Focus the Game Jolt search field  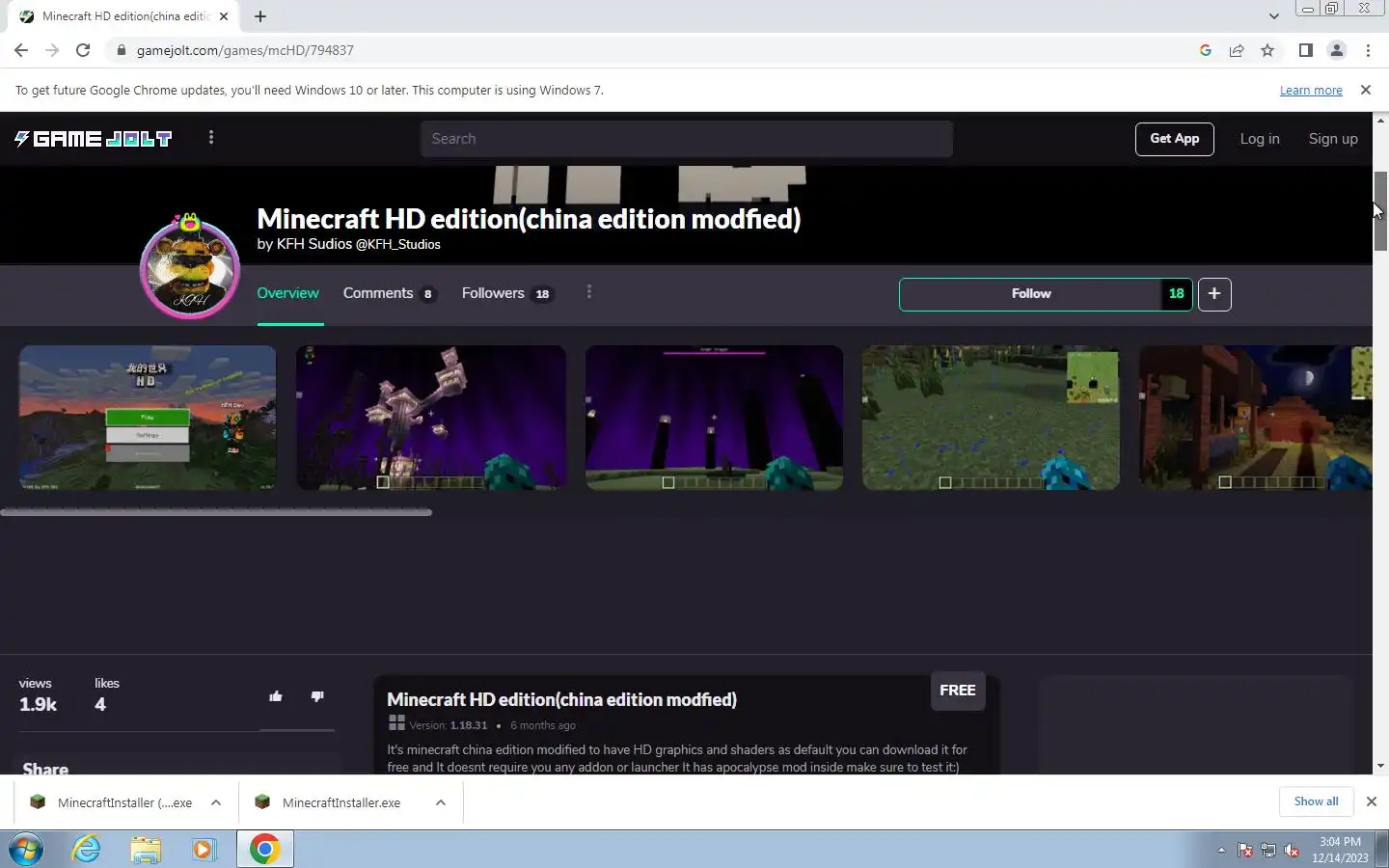coord(686,139)
